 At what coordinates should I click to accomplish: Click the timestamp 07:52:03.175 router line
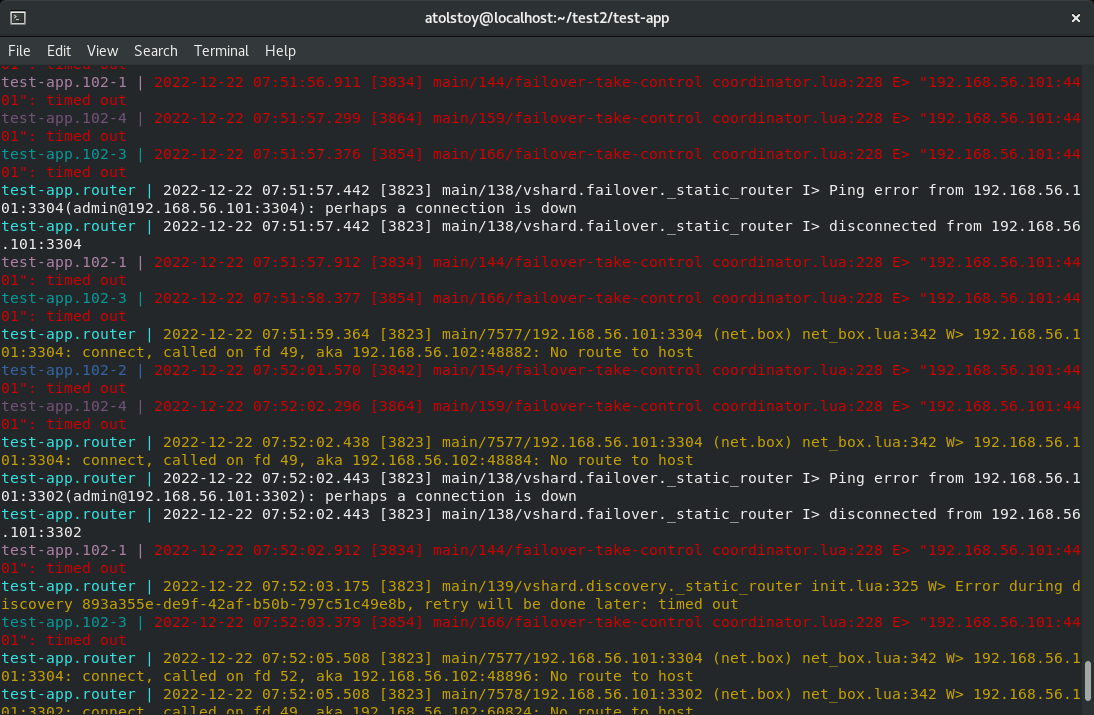pyautogui.click(x=316, y=586)
